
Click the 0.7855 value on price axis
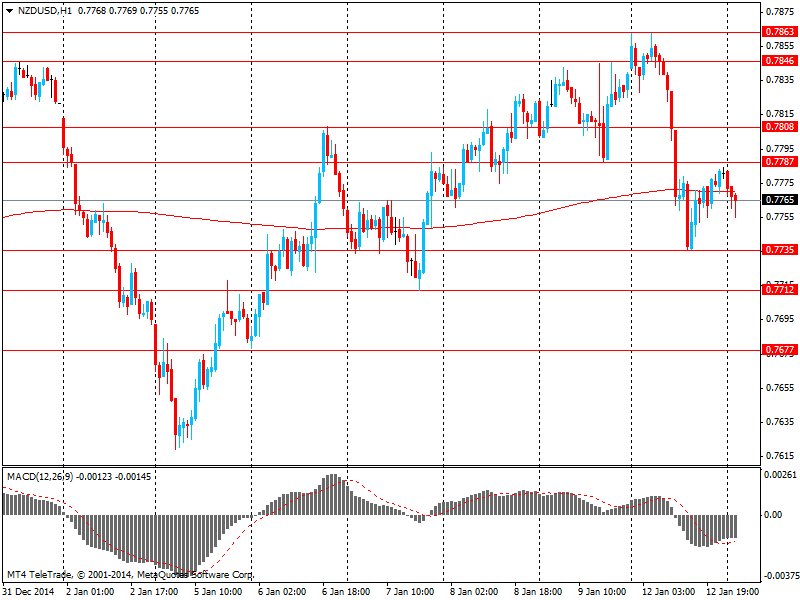pyautogui.click(x=779, y=46)
